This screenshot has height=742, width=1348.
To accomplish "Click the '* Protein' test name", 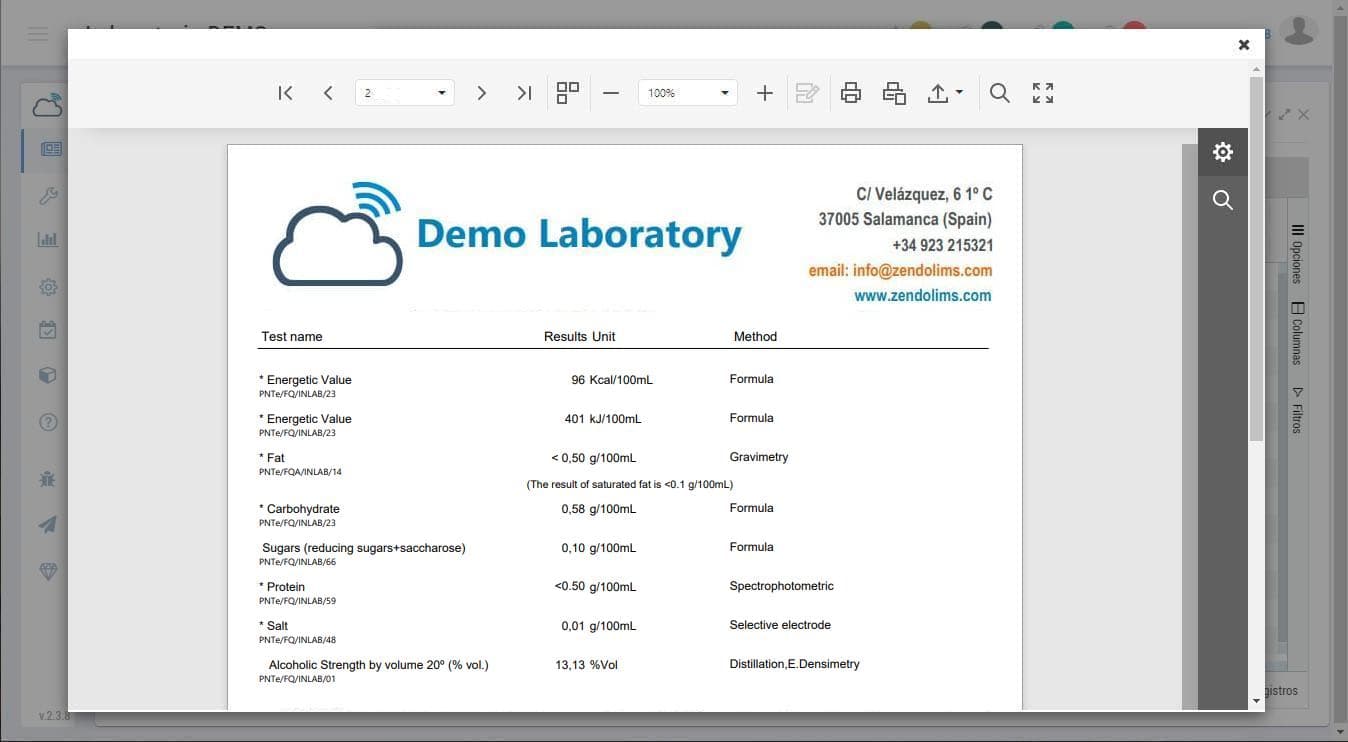I will tap(282, 587).
